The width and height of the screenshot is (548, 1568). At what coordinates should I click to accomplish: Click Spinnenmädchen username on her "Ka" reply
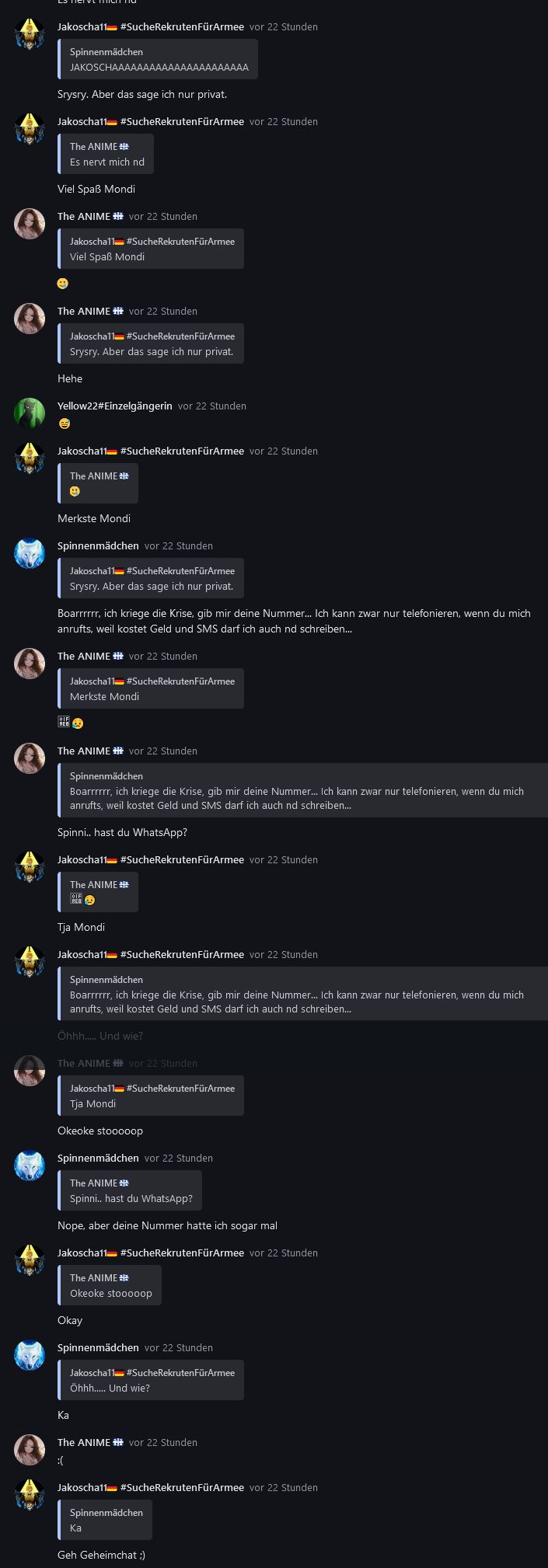point(98,1347)
